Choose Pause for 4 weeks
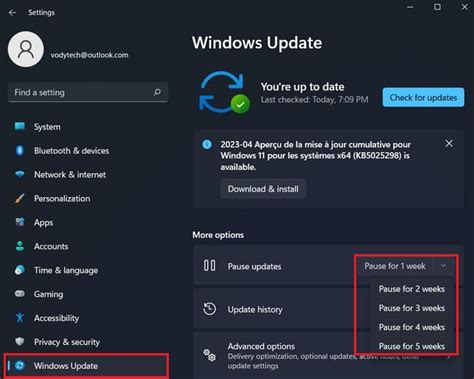Screen dimensions: 474x379 (x=412, y=327)
